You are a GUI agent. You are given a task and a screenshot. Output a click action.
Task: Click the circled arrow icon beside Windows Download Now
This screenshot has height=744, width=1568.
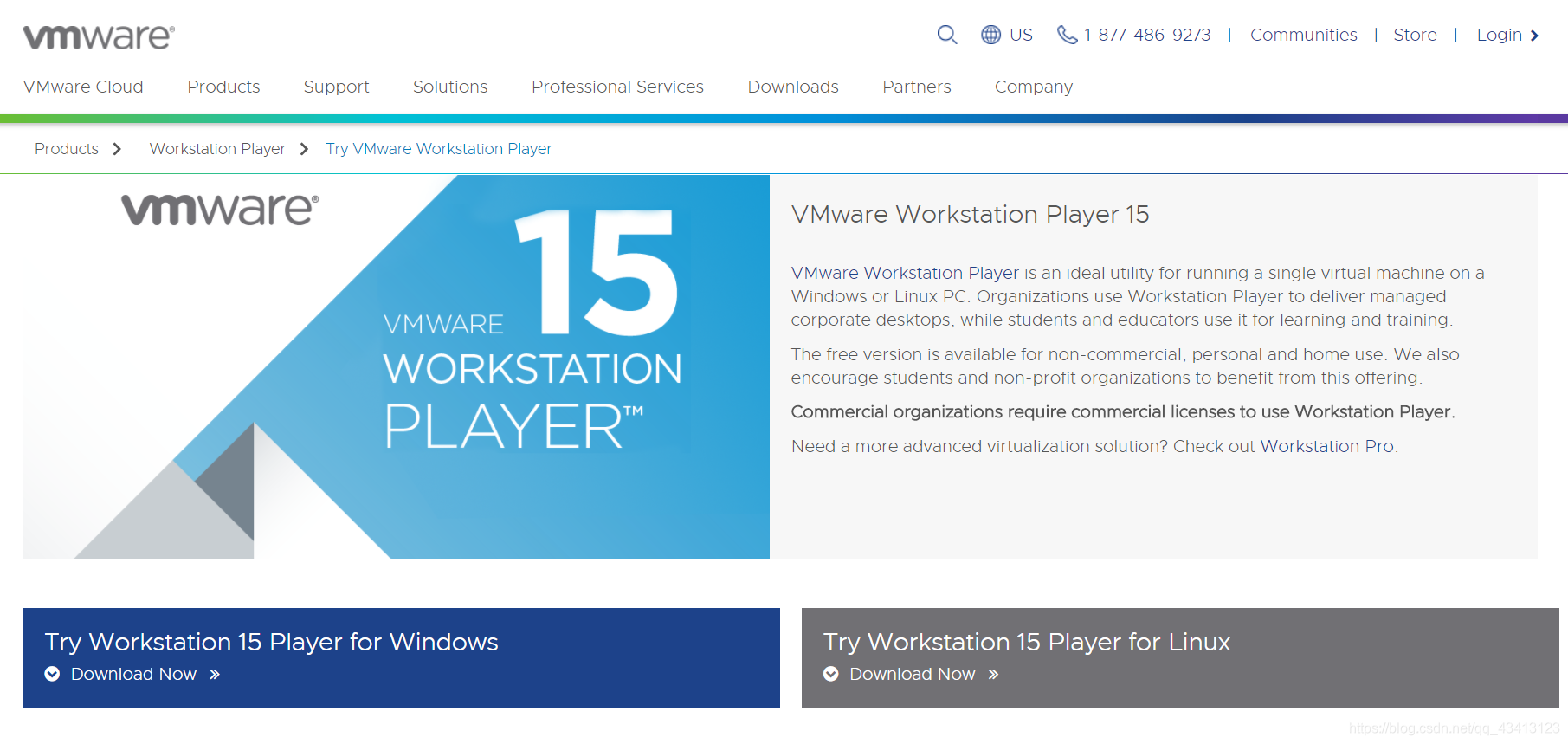click(53, 674)
